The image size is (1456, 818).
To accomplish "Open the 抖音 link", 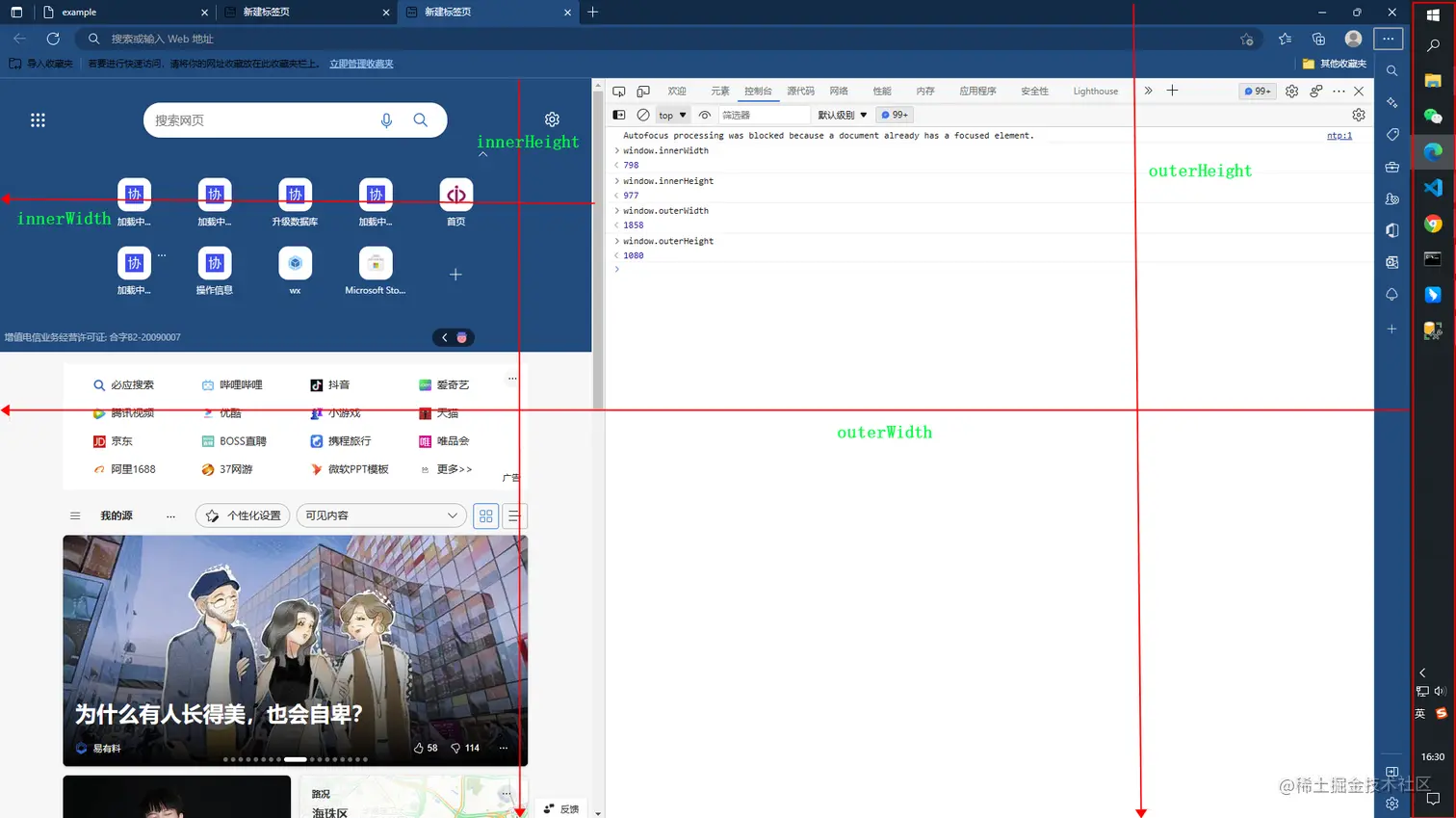I will (x=329, y=384).
